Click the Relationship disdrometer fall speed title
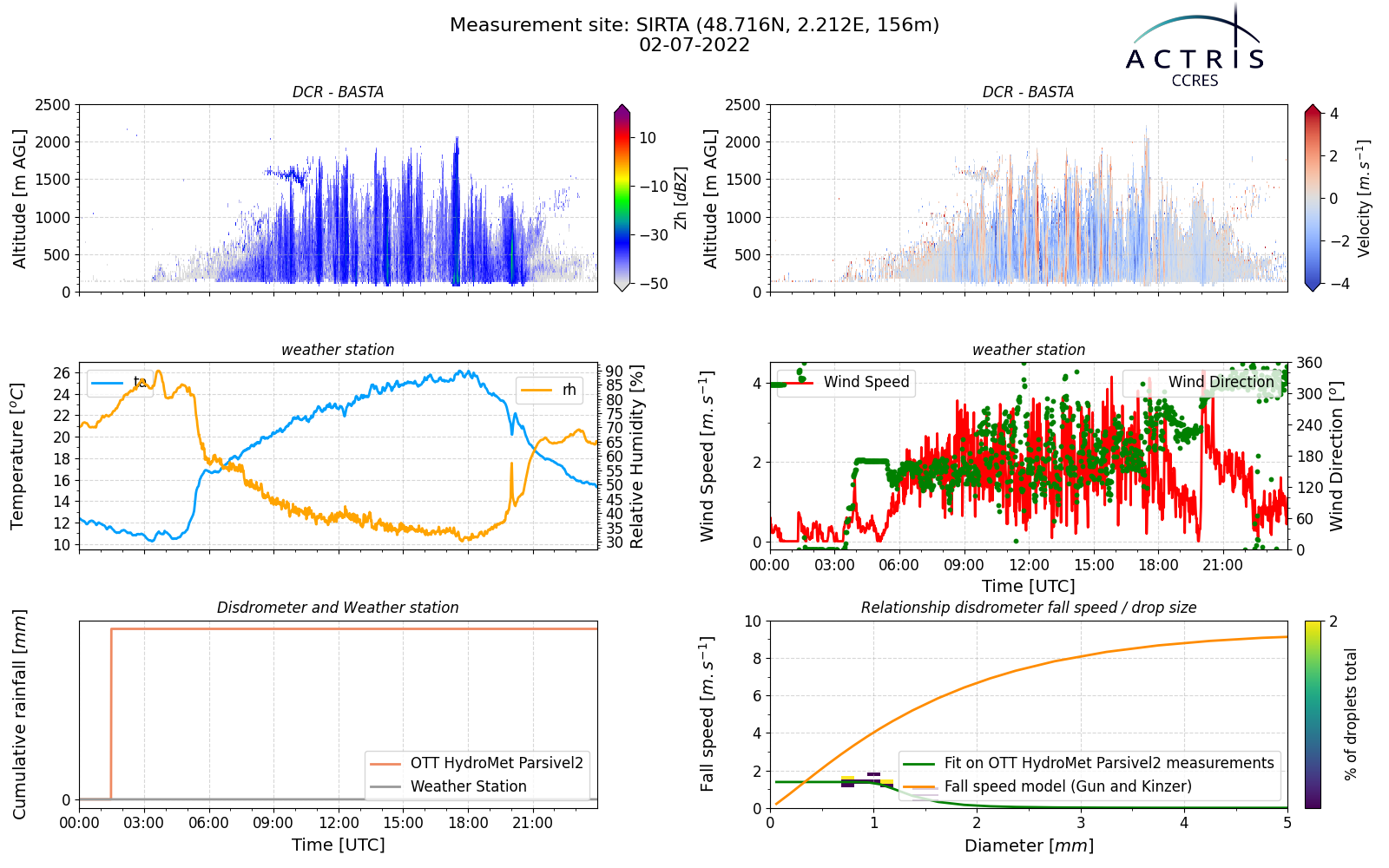Image resolution: width=1389 pixels, height=868 pixels. (1029, 608)
